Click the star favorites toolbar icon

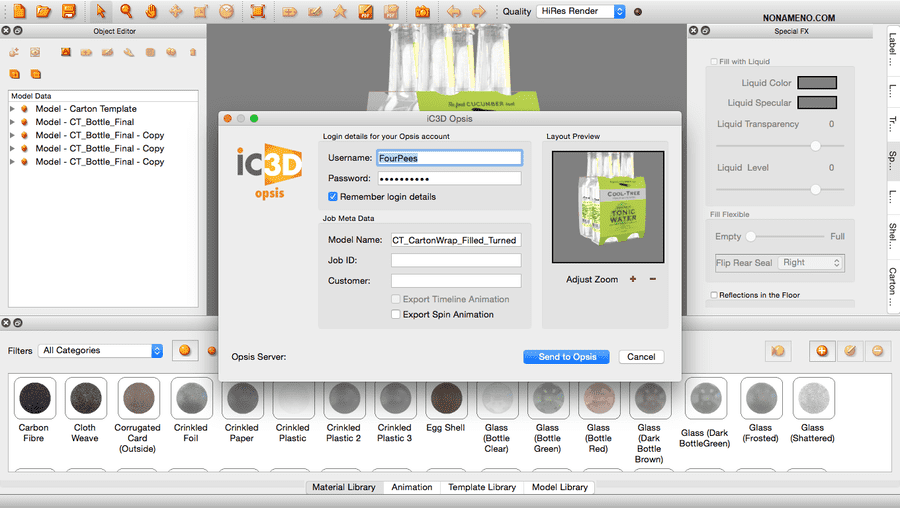pyautogui.click(x=340, y=12)
